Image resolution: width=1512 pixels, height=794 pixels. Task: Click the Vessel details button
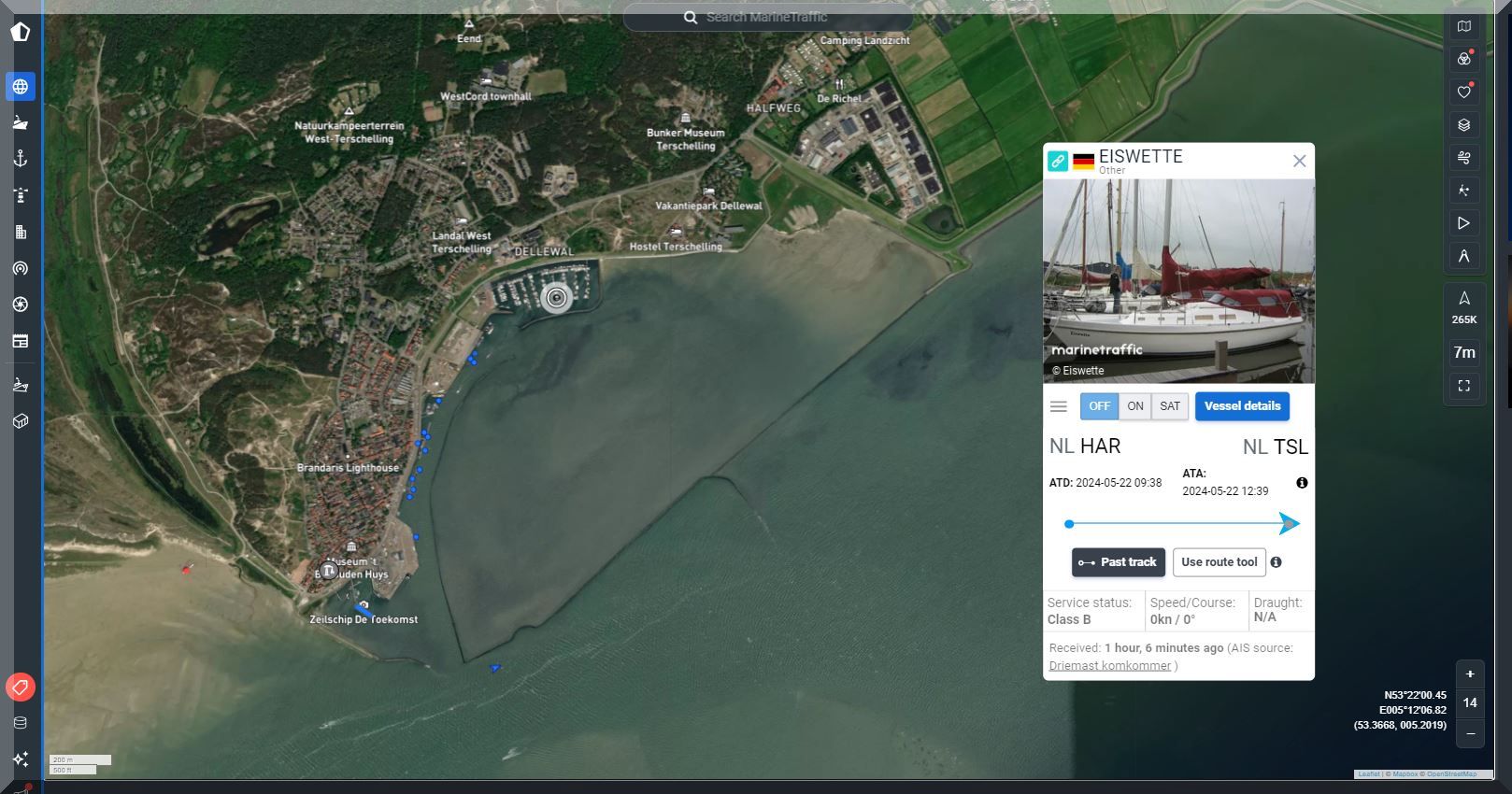tap(1242, 406)
